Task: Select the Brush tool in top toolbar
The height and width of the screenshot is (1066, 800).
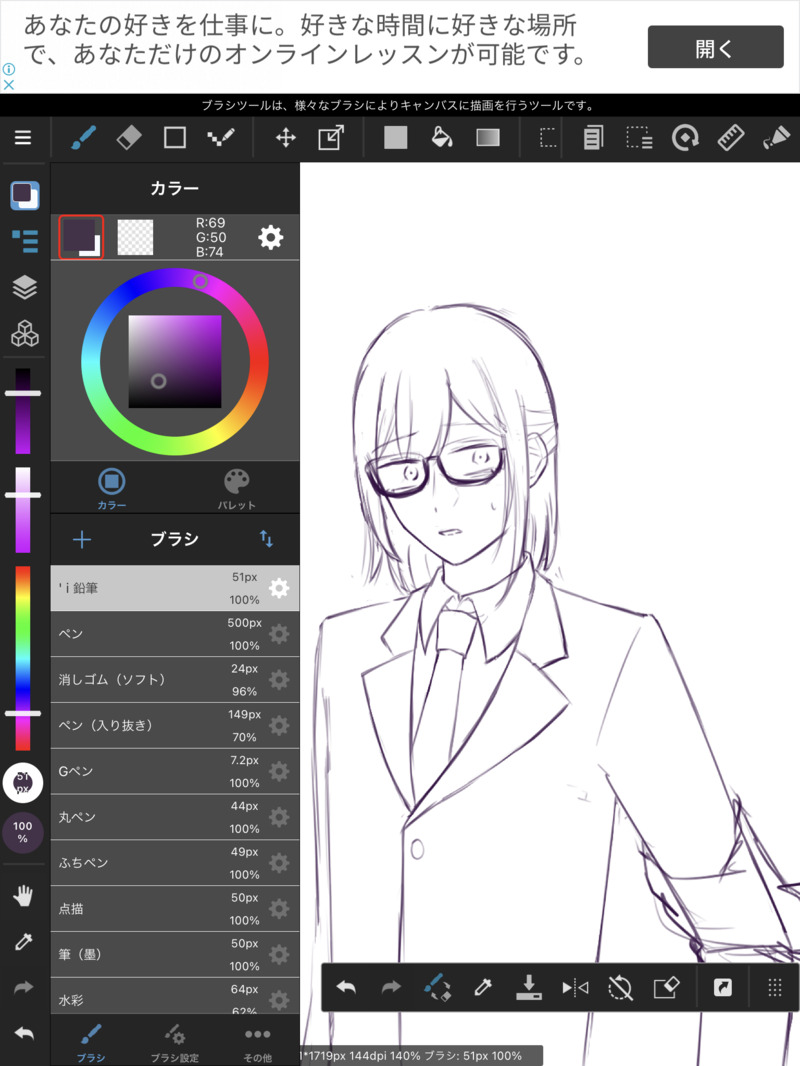Action: click(x=84, y=138)
